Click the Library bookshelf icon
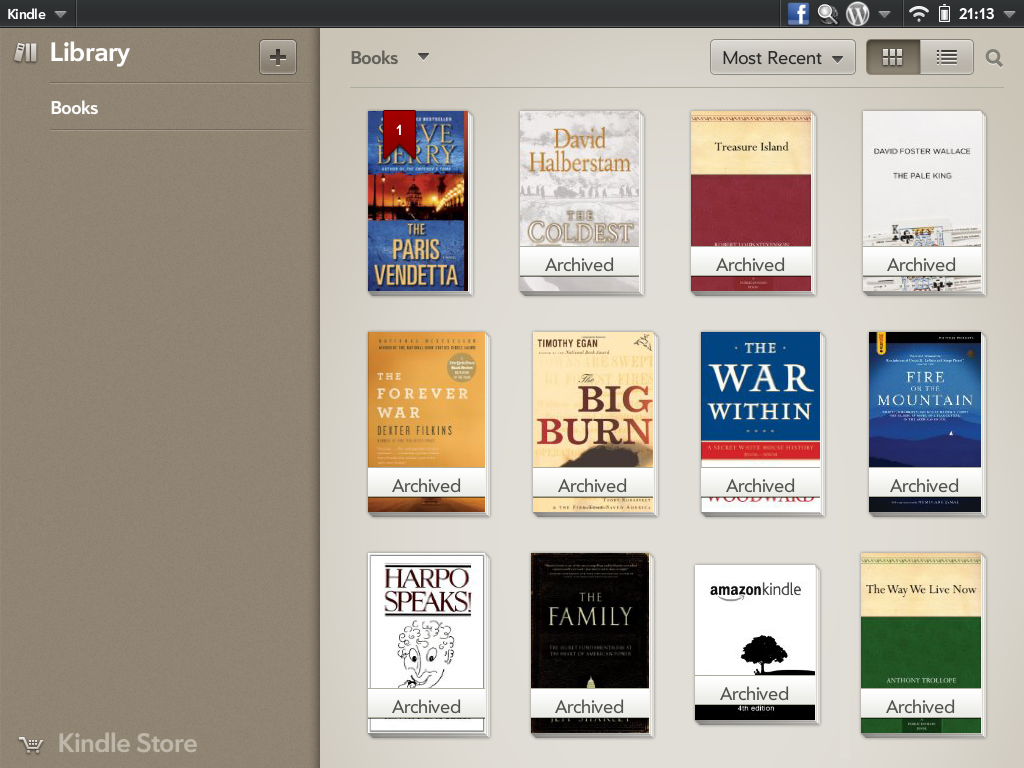 [x=26, y=52]
